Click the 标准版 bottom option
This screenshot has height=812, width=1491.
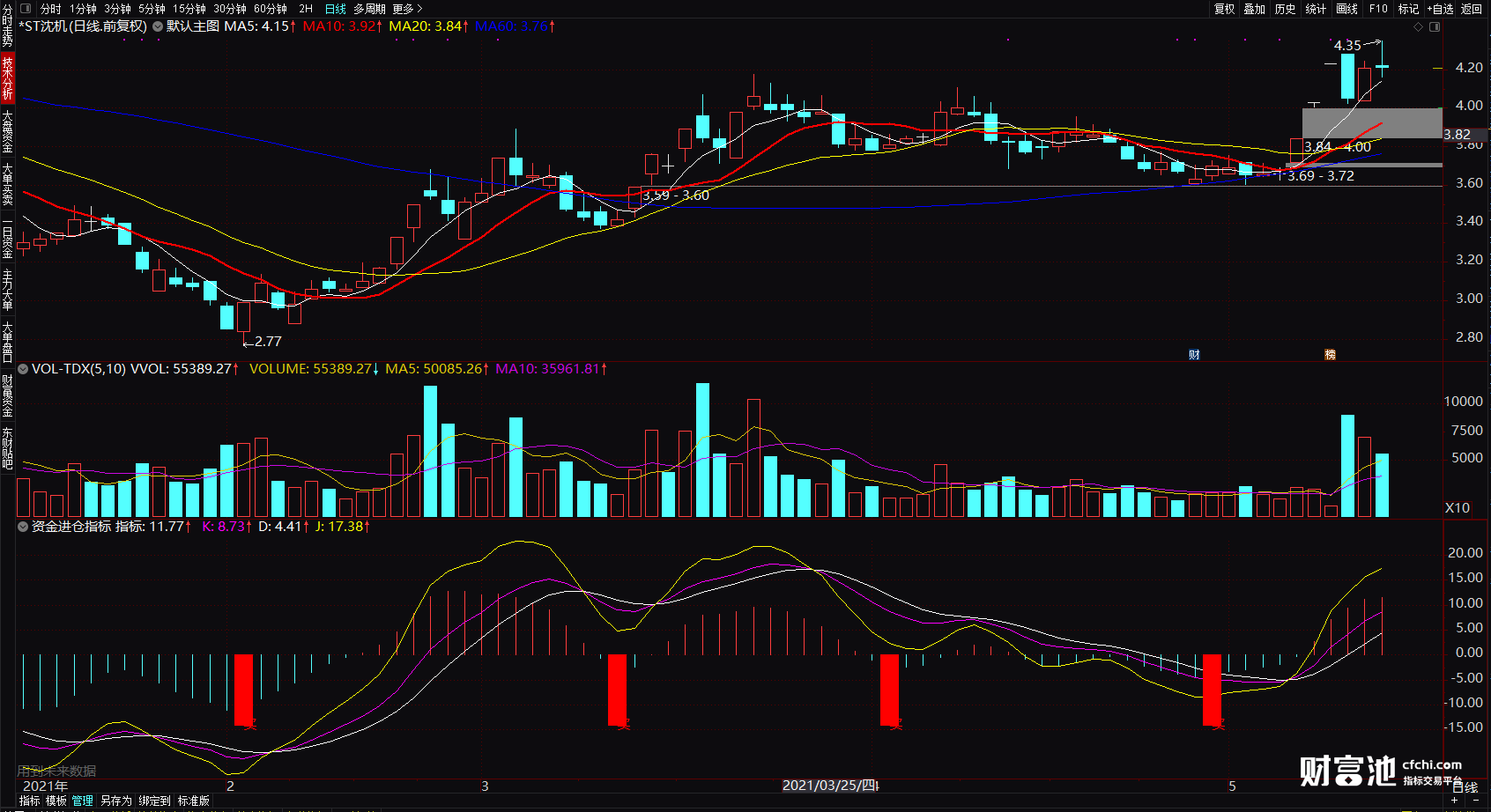[x=194, y=801]
